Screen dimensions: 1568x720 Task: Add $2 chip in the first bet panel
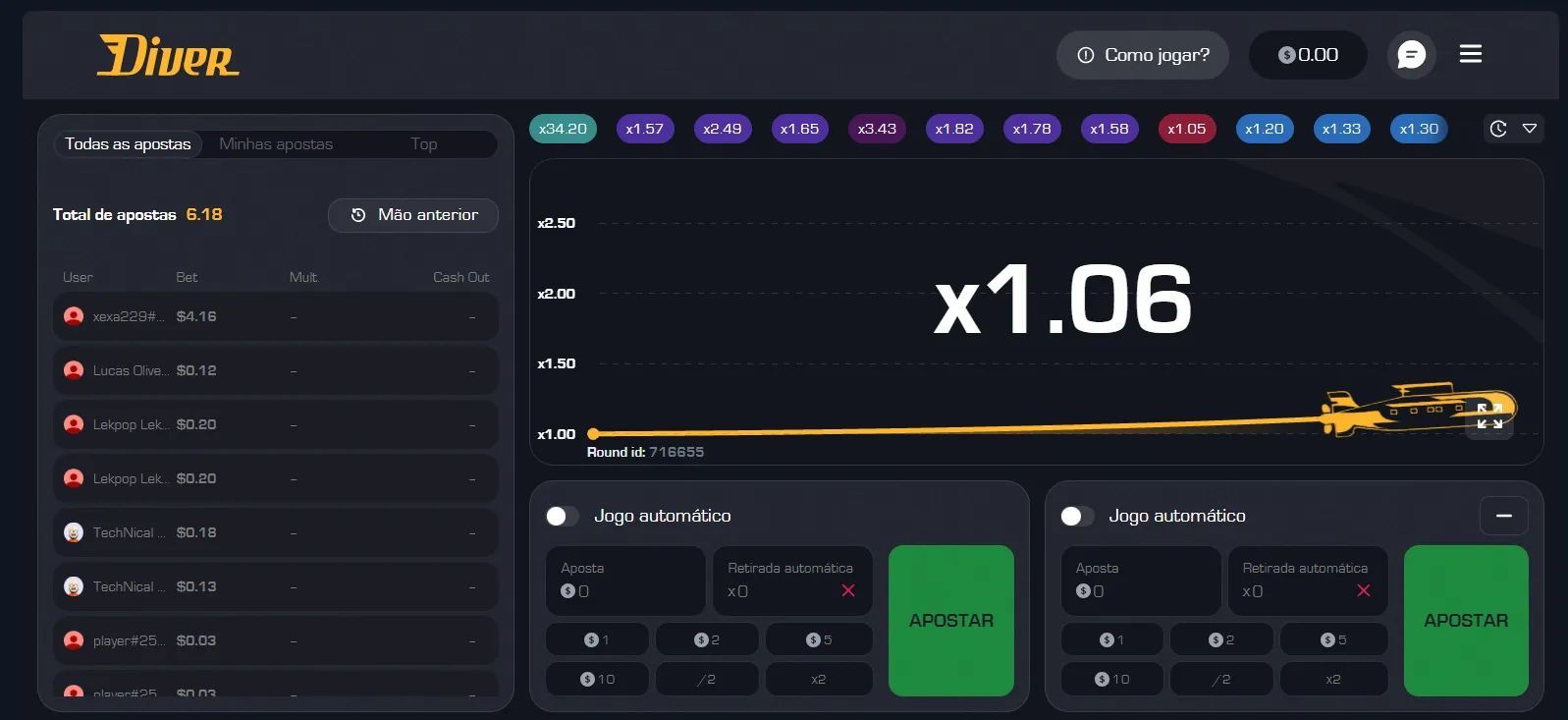coord(707,639)
